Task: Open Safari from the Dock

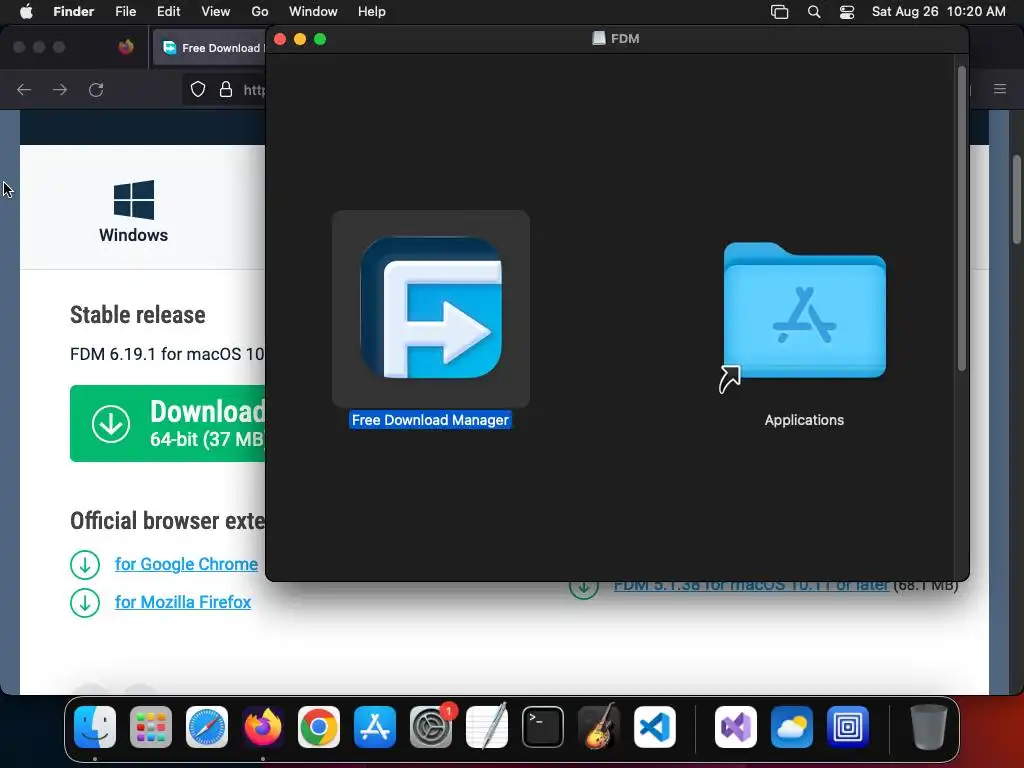Action: pos(207,727)
